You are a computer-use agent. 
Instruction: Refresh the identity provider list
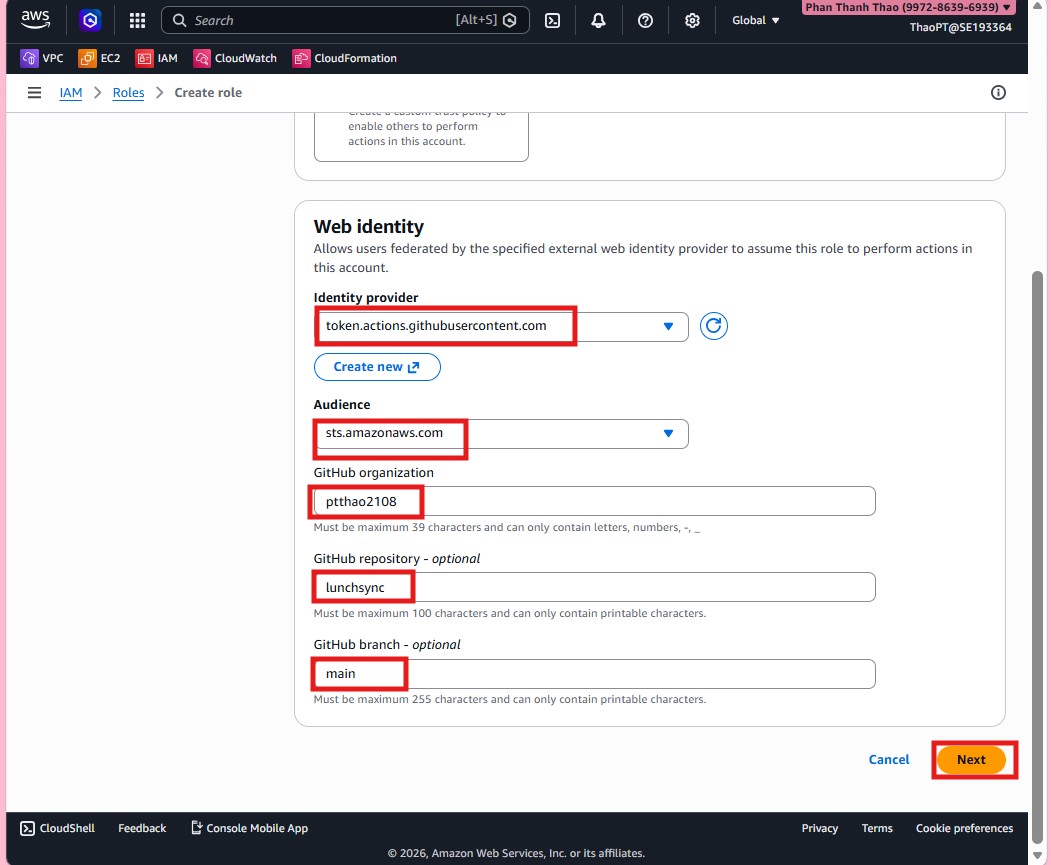(x=713, y=326)
